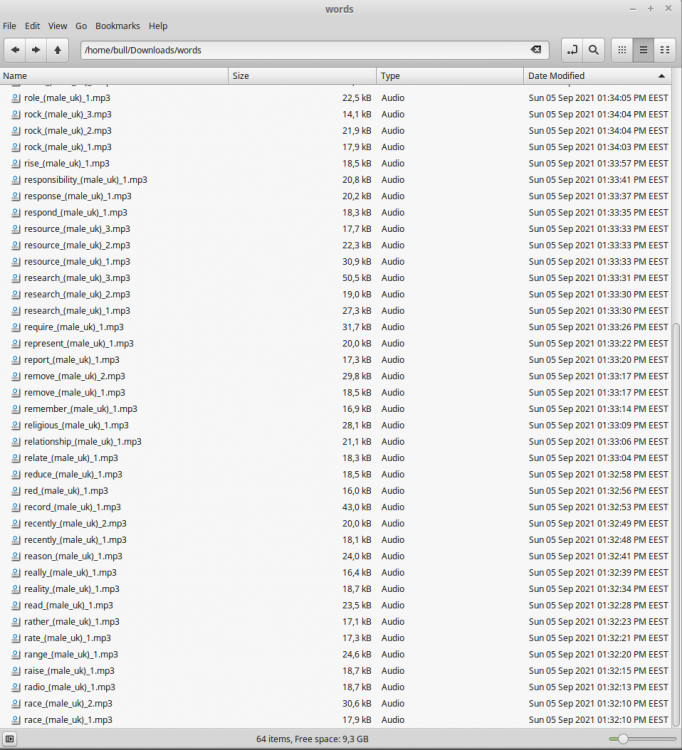Toggle the location entry mode button
This screenshot has width=682, height=750.
[x=572, y=49]
